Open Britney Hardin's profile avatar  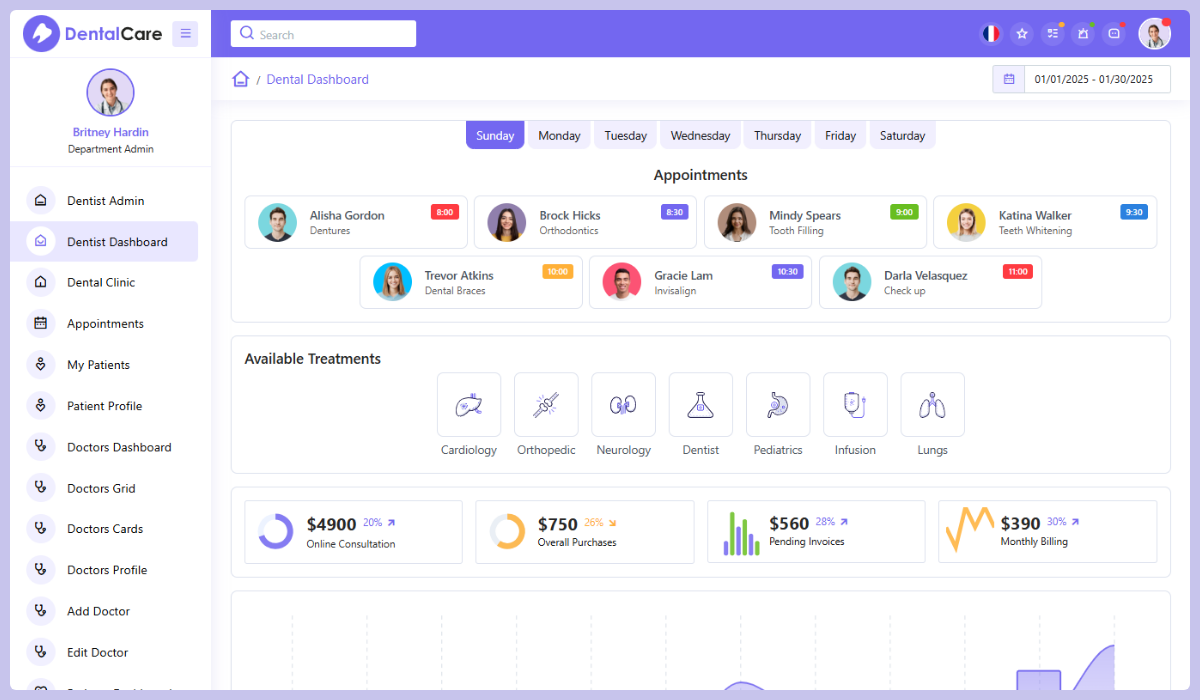110,92
